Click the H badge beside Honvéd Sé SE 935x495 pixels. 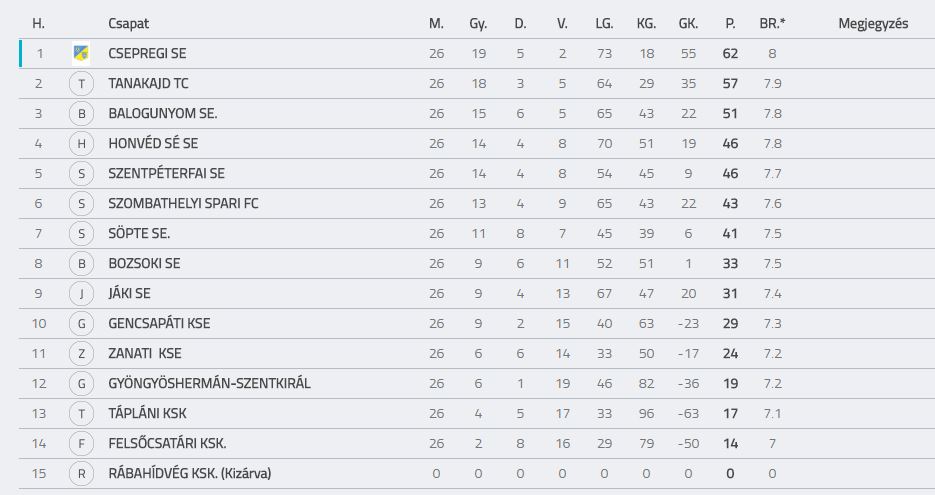coord(82,144)
